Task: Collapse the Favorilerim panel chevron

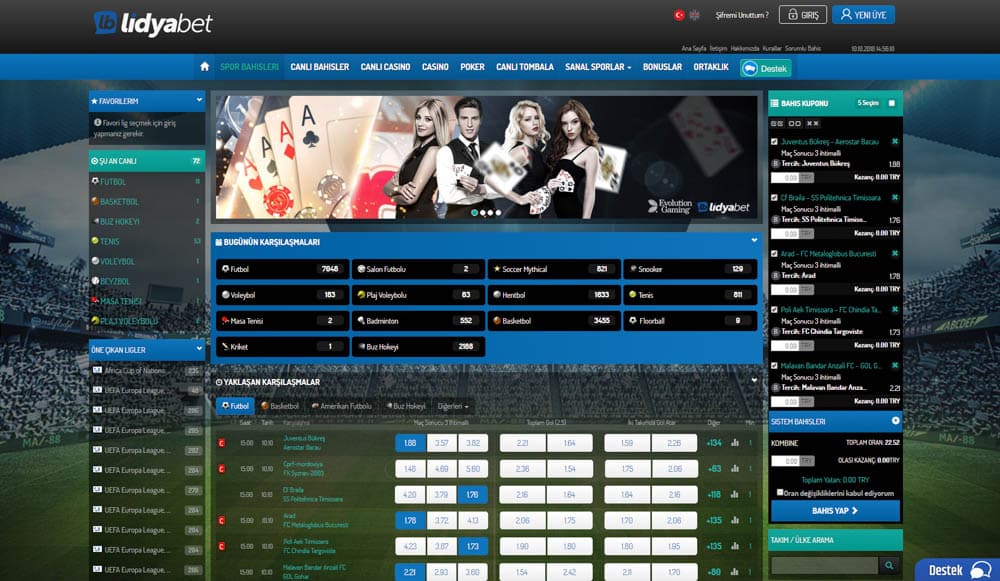Action: pyautogui.click(x=199, y=100)
